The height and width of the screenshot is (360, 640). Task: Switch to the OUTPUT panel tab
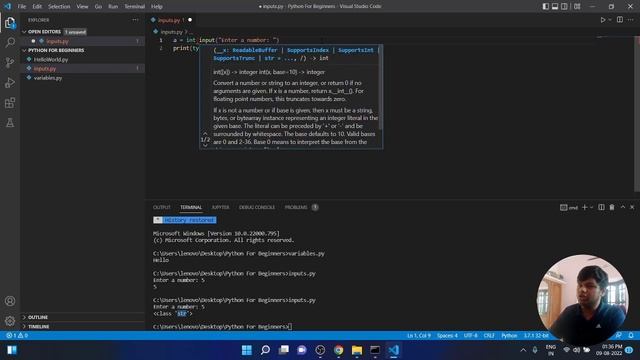[162, 207]
